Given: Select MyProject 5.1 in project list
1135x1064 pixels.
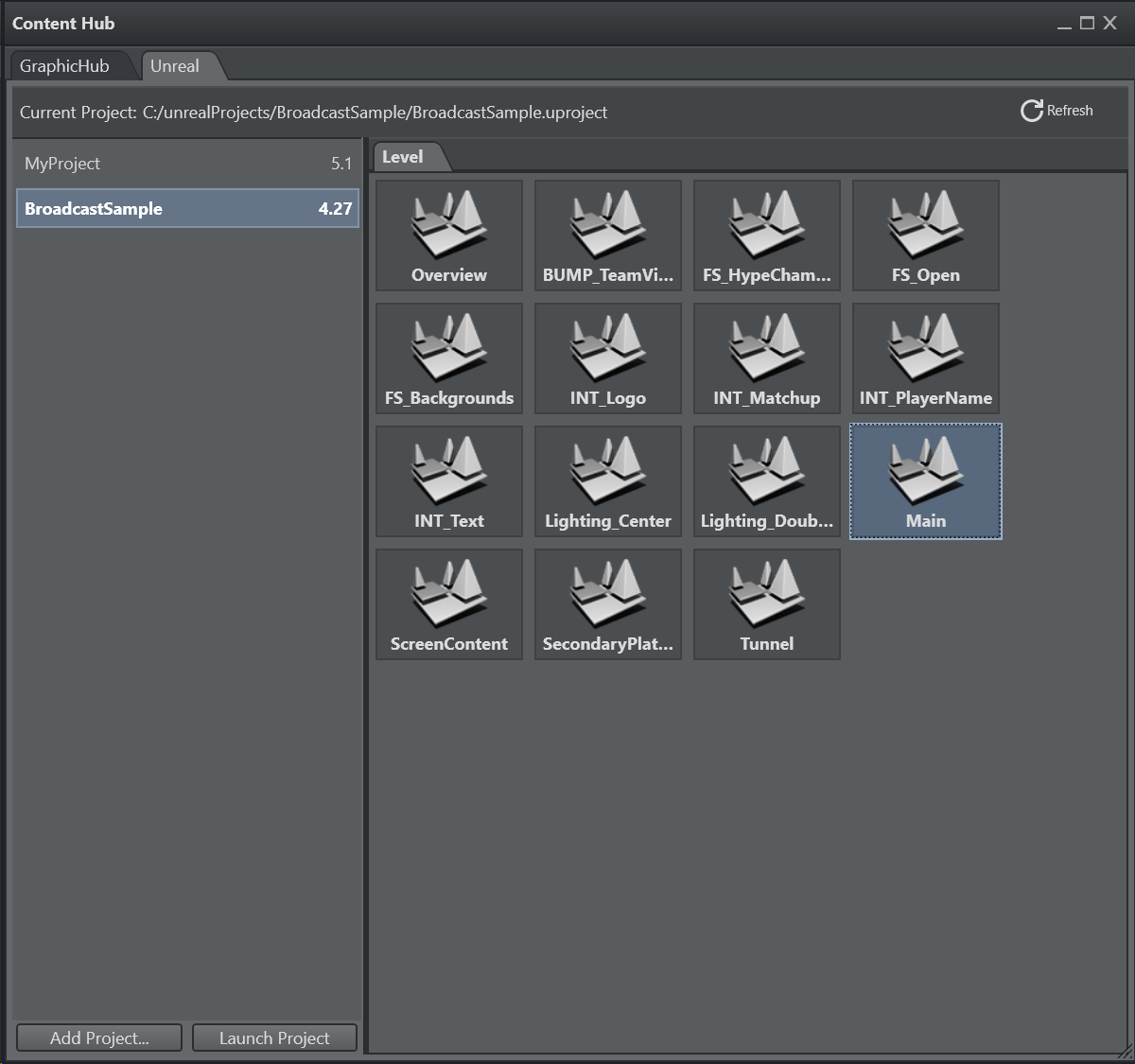Looking at the screenshot, I should [187, 164].
